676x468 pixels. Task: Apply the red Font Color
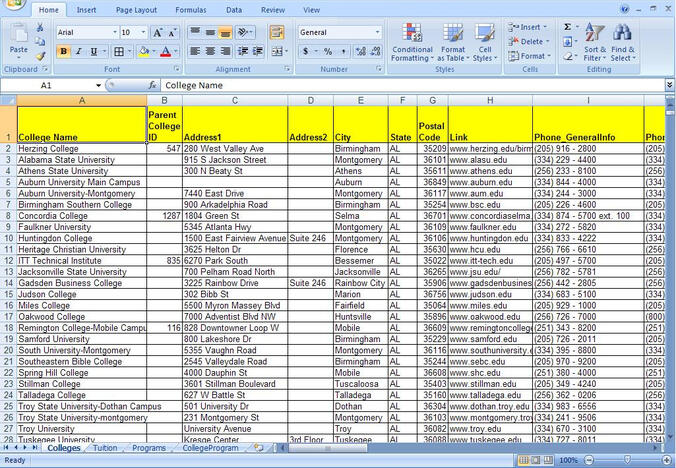pyautogui.click(x=166, y=52)
